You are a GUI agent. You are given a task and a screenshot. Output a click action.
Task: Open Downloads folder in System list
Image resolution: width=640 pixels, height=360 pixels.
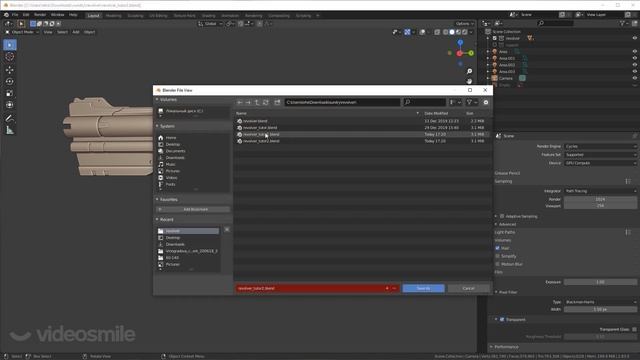coord(175,158)
